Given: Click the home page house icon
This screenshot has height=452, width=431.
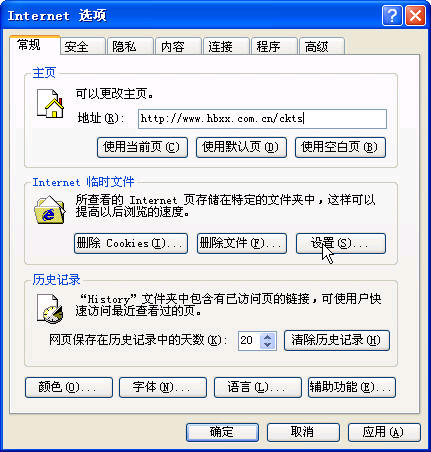Looking at the screenshot, I should pyautogui.click(x=50, y=103).
